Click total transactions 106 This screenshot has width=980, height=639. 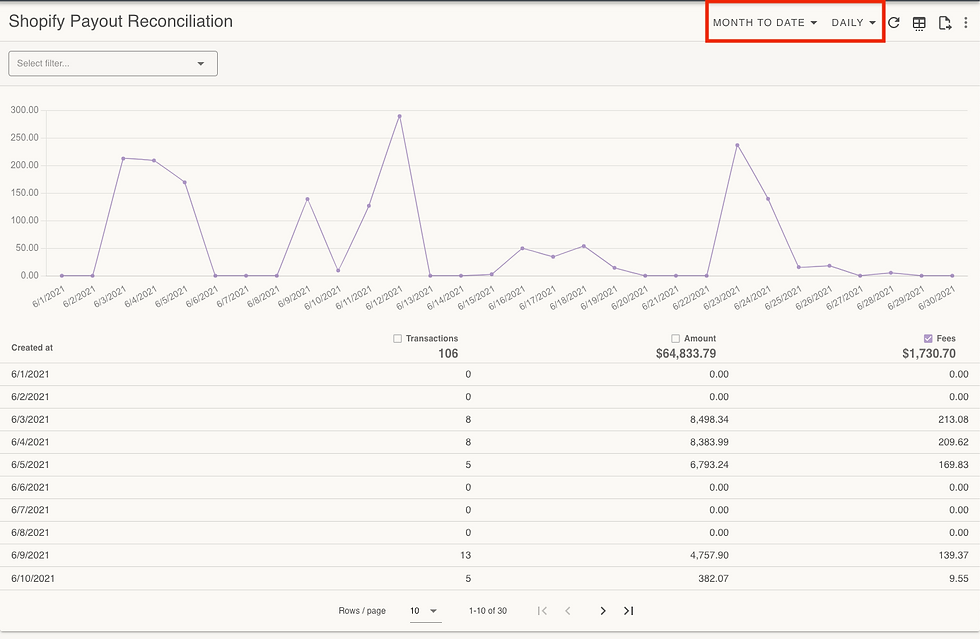pyautogui.click(x=448, y=354)
